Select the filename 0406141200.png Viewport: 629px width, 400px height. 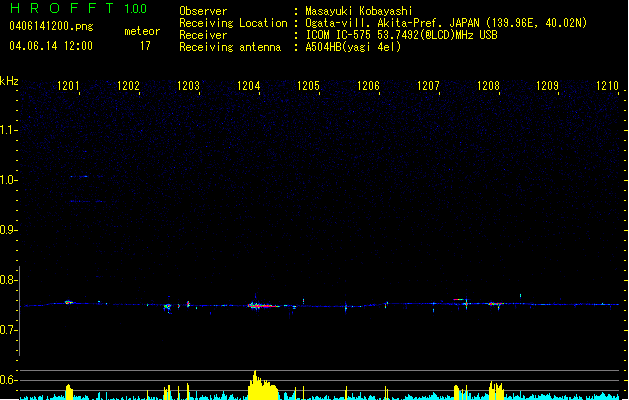click(x=51, y=26)
